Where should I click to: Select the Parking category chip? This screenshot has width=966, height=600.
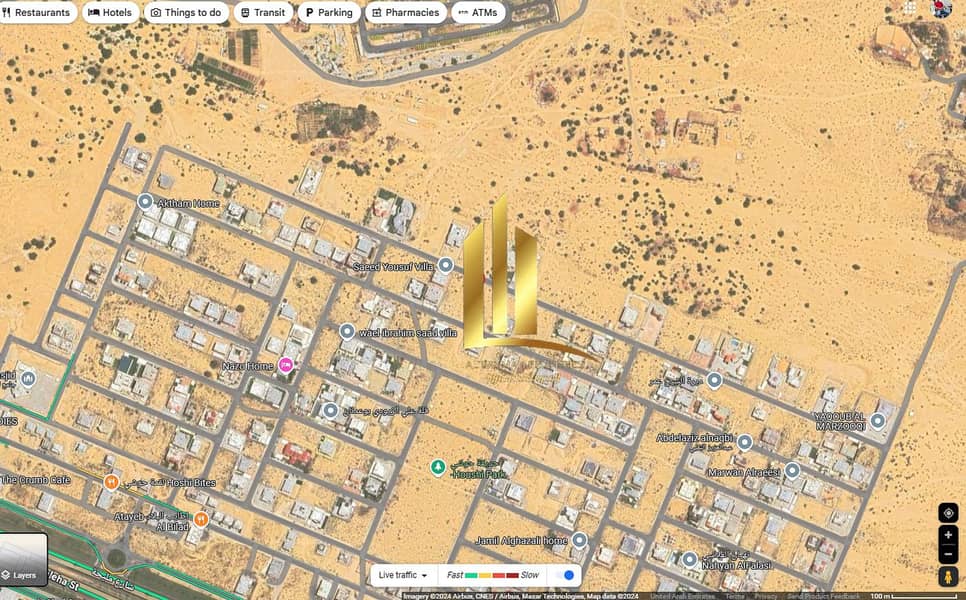[329, 12]
